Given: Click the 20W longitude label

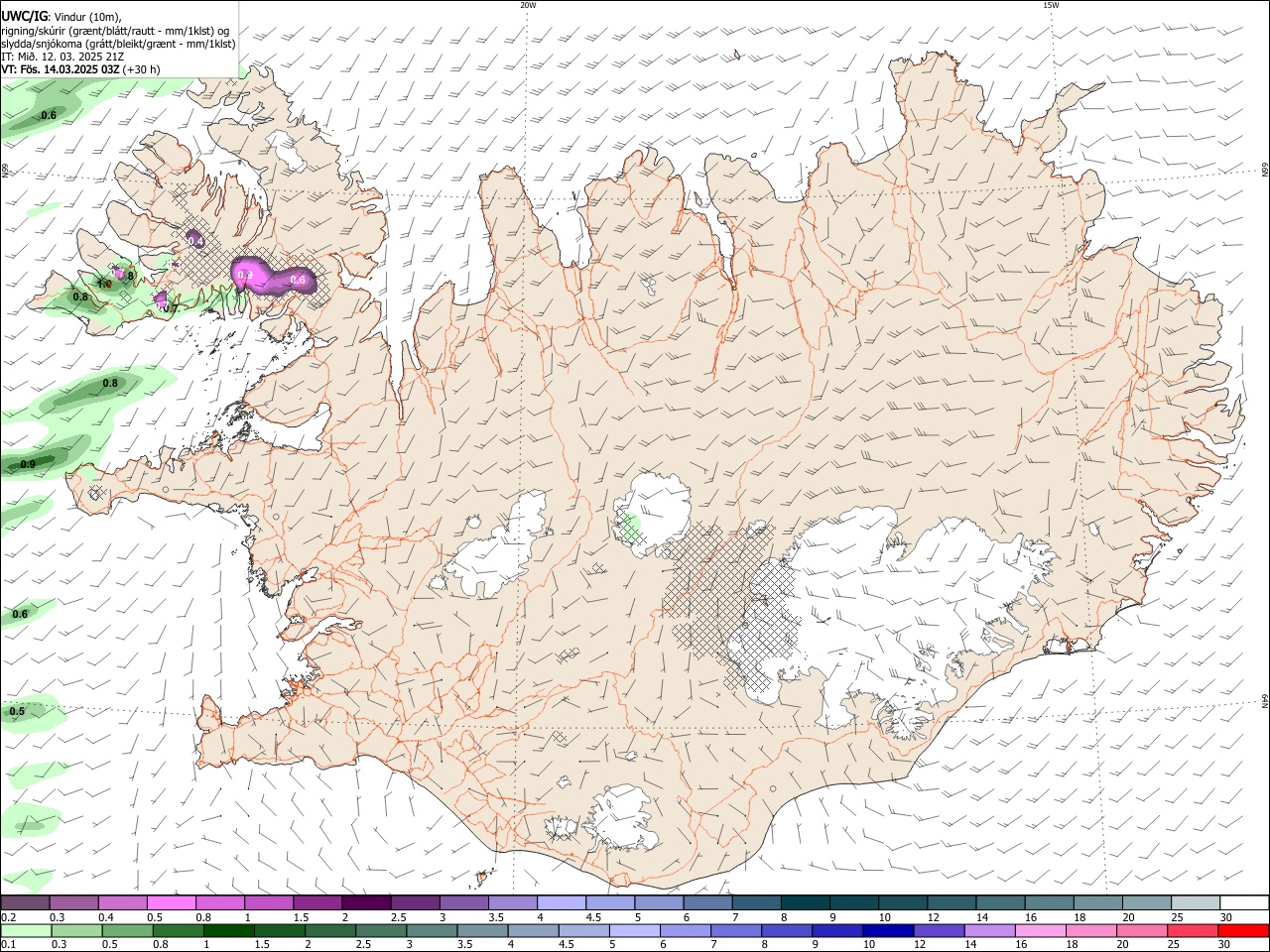Looking at the screenshot, I should (x=528, y=5).
